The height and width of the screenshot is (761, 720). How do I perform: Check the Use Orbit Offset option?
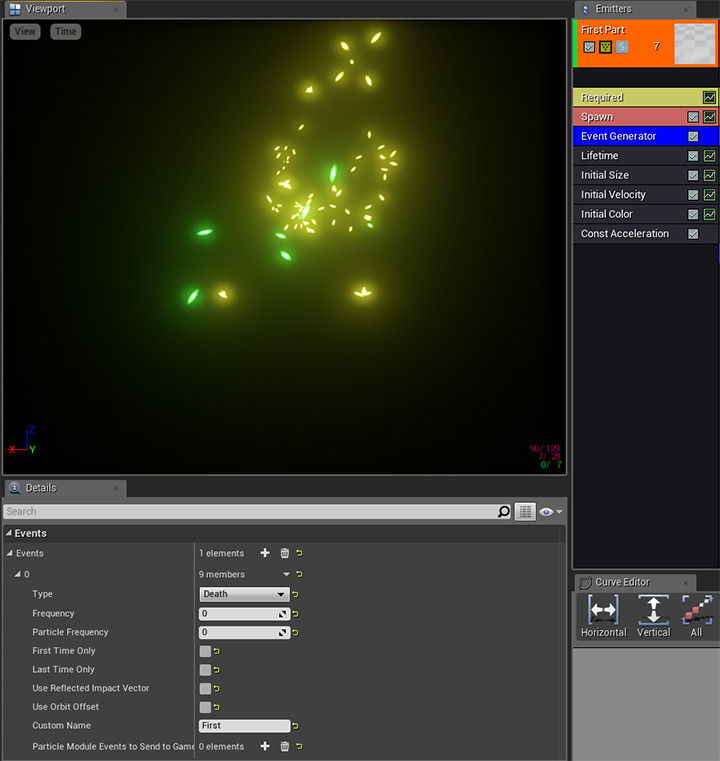205,707
